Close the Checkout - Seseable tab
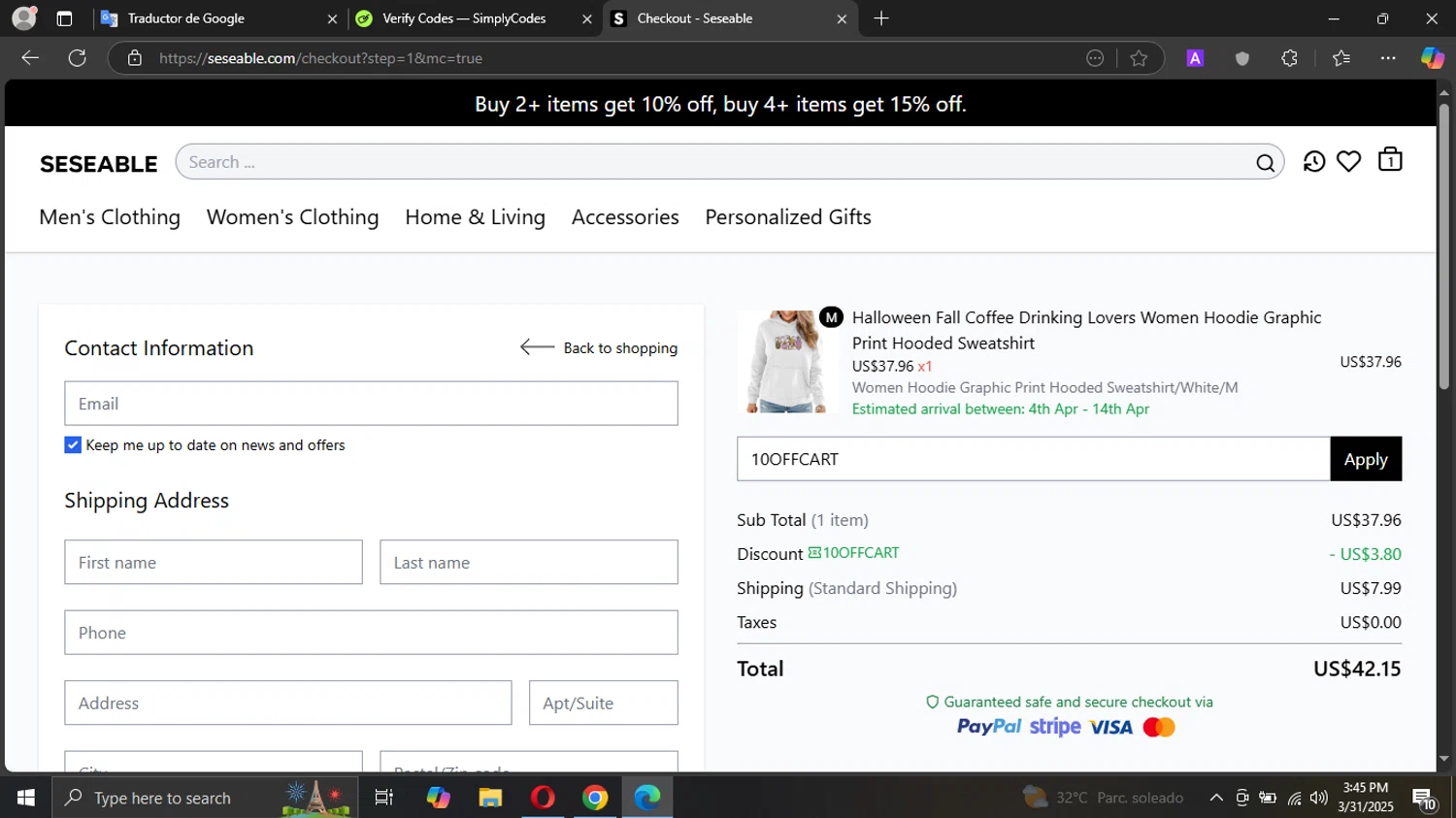Image resolution: width=1456 pixels, height=818 pixels. 842,18
